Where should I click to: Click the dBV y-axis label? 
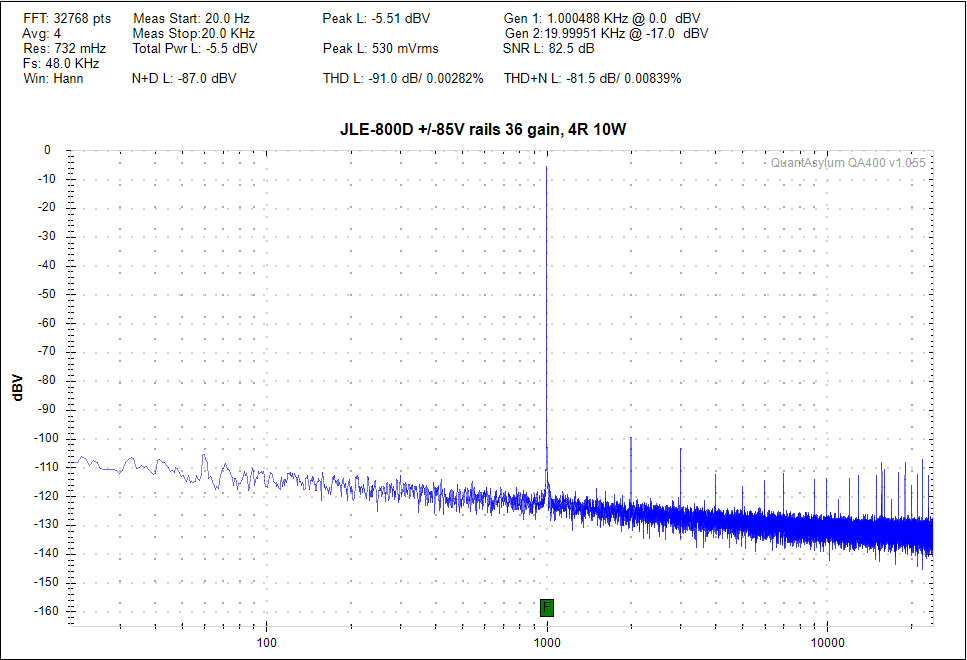(x=17, y=387)
